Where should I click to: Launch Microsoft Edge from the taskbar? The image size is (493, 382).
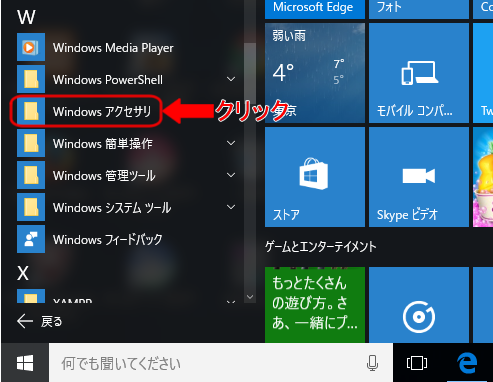pos(467,363)
